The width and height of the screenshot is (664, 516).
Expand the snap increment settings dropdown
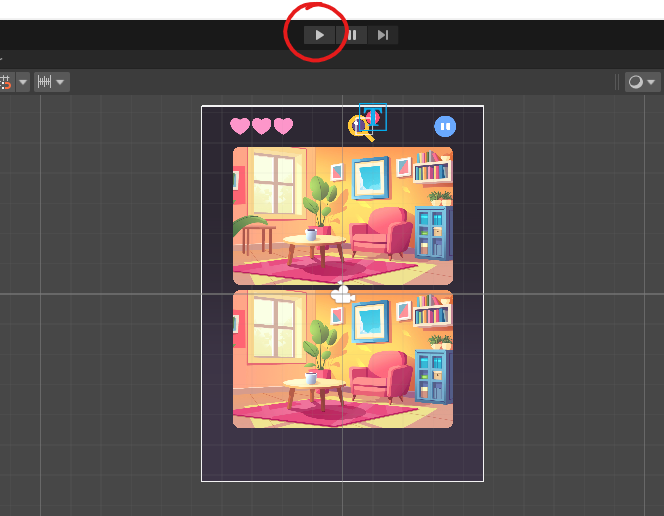coord(61,82)
